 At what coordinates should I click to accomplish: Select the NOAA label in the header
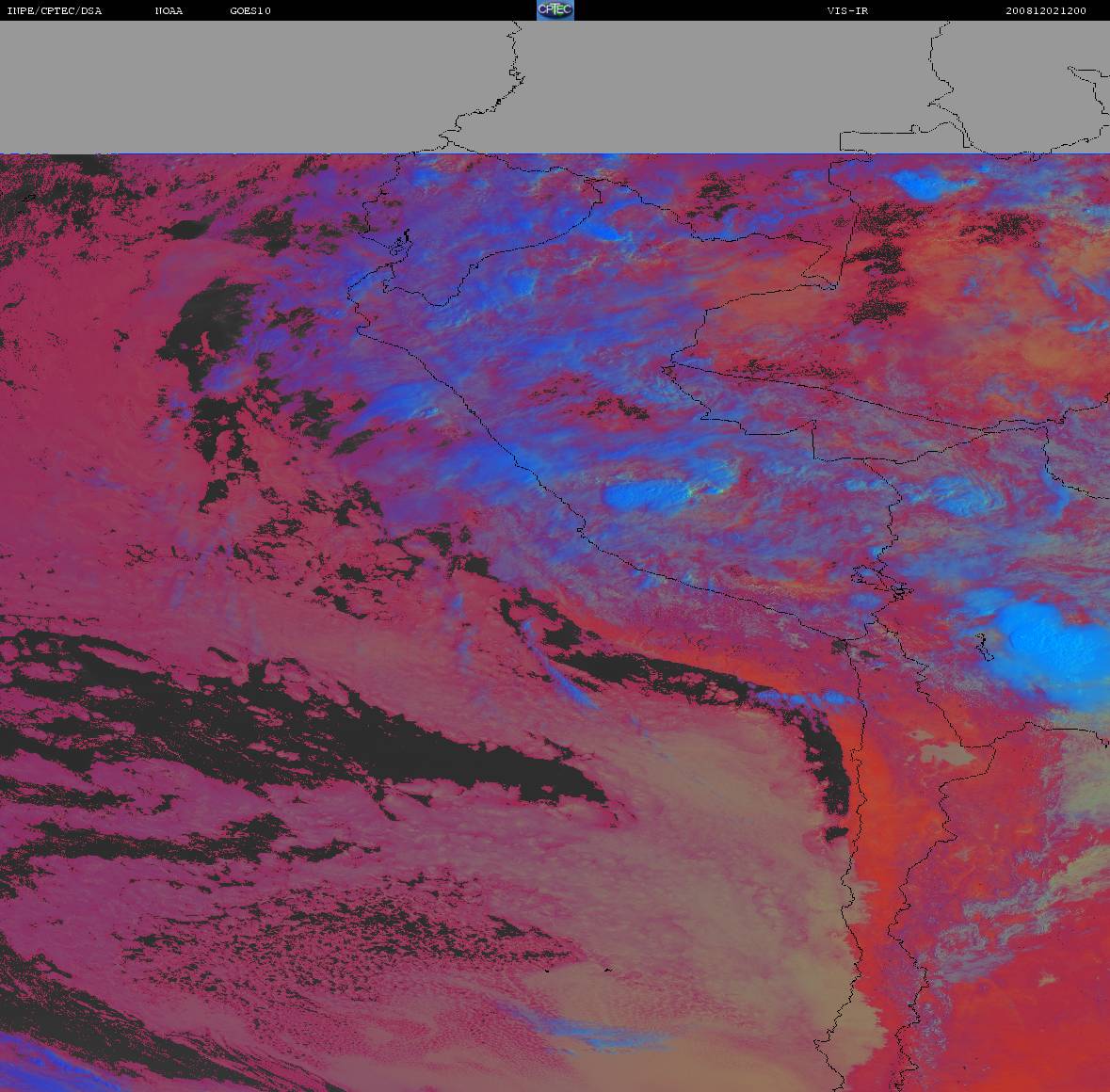(169, 11)
